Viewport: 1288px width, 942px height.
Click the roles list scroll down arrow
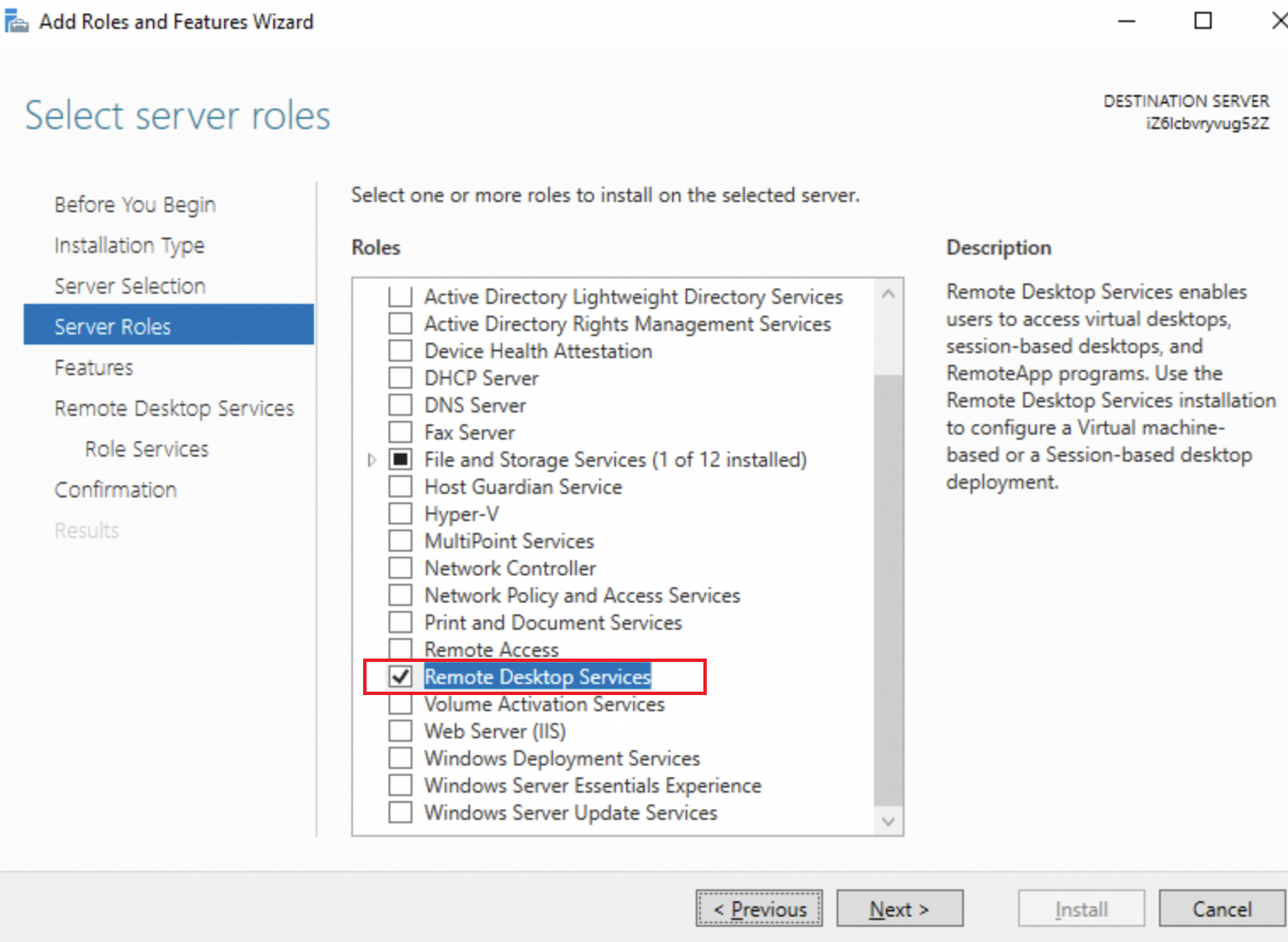pos(888,821)
